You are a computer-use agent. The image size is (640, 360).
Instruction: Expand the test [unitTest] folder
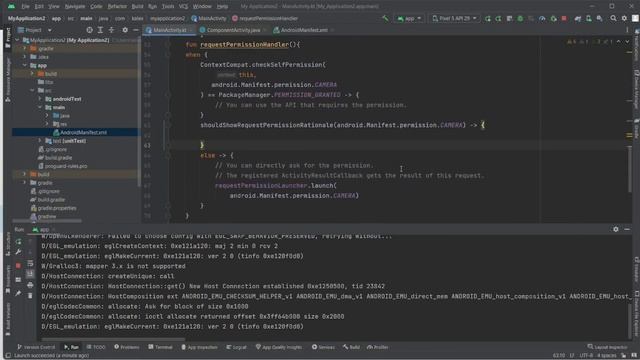point(40,141)
